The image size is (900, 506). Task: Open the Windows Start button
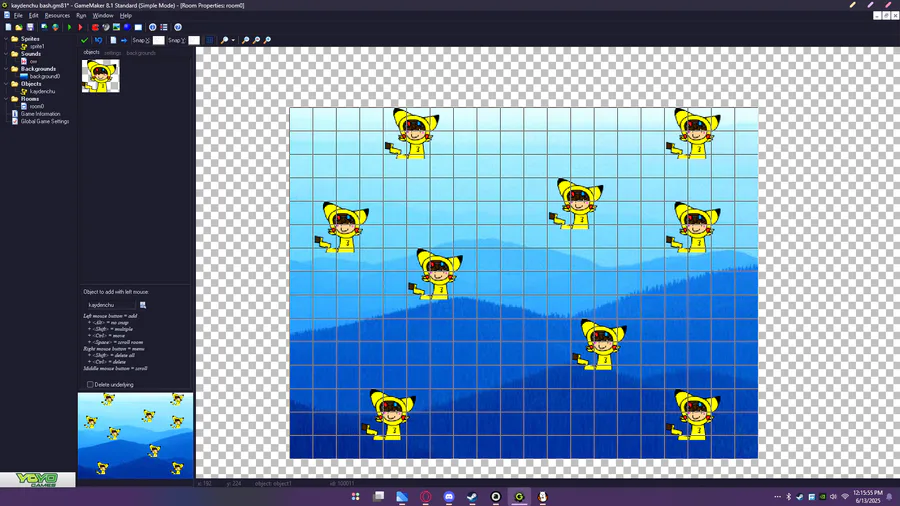point(356,496)
